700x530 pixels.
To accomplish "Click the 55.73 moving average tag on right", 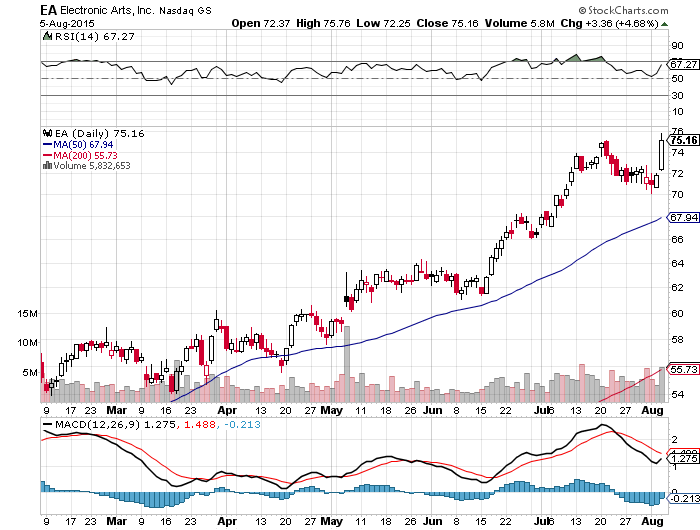I will 683,369.
